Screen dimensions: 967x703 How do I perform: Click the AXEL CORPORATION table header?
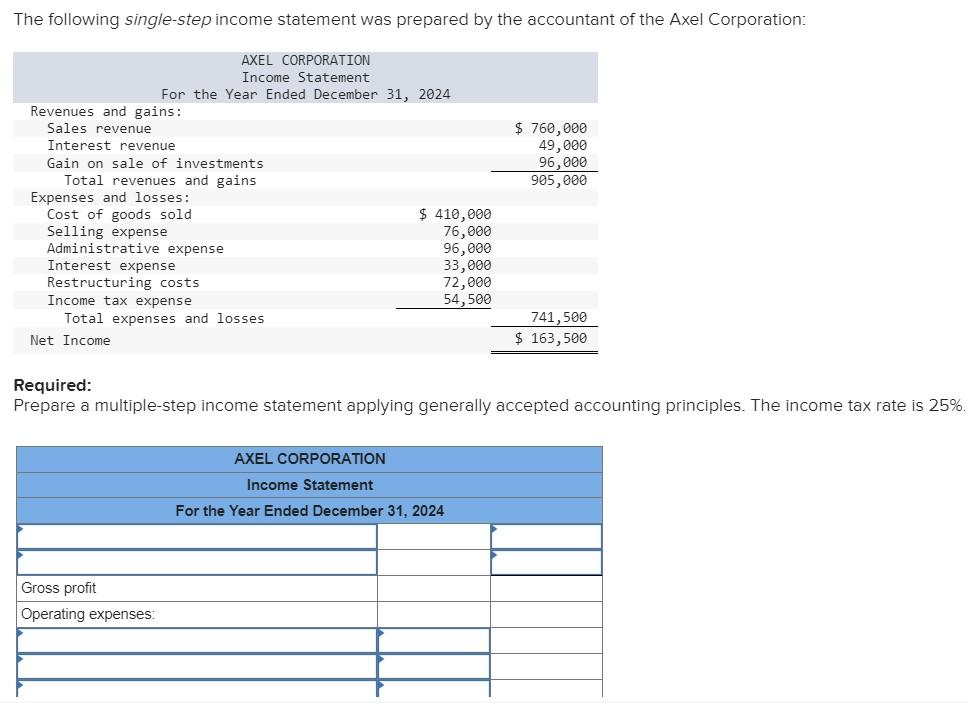pos(310,458)
